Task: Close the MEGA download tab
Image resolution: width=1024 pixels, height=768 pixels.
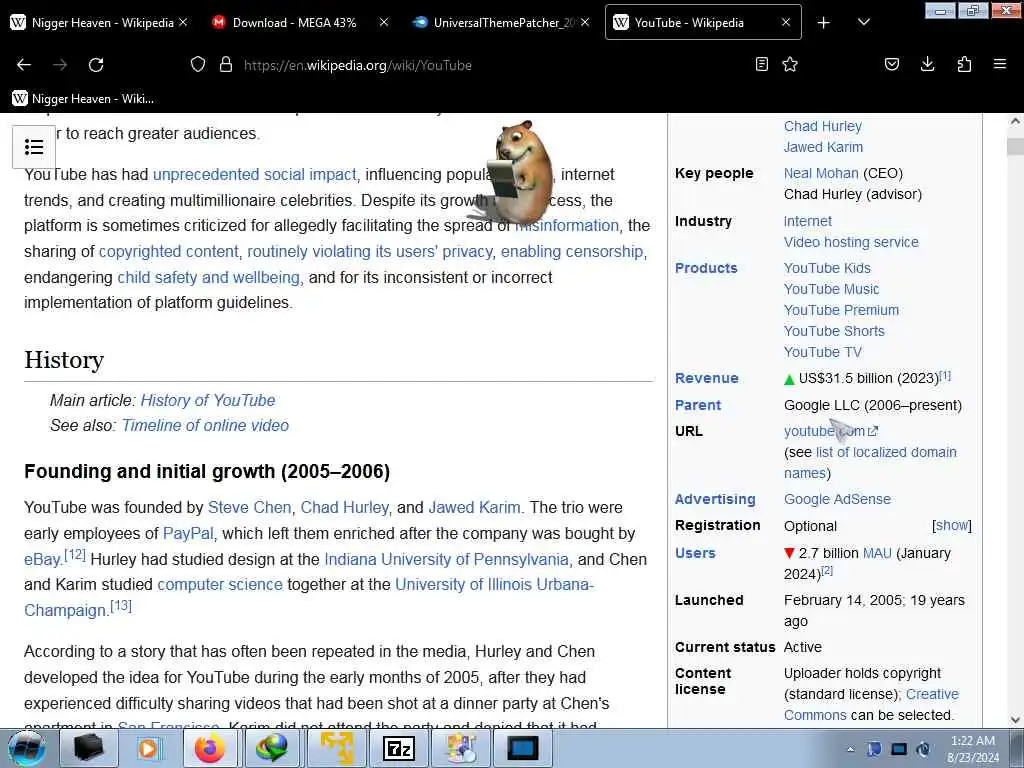Action: (x=384, y=22)
